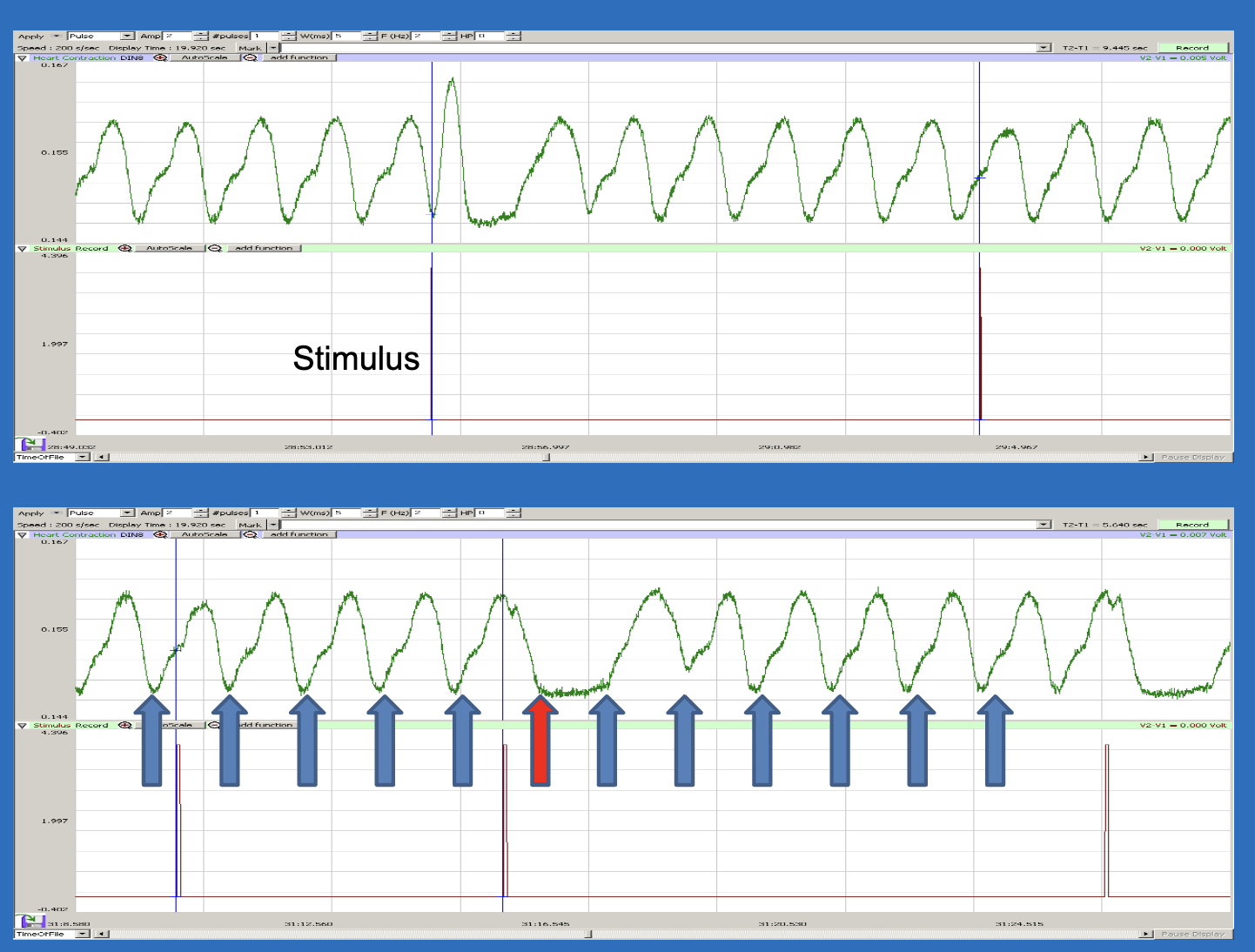Screen dimensions: 1255x952
Task: Click 'T2-T1 = 5.640 sec' readout
Action: tap(1104, 525)
